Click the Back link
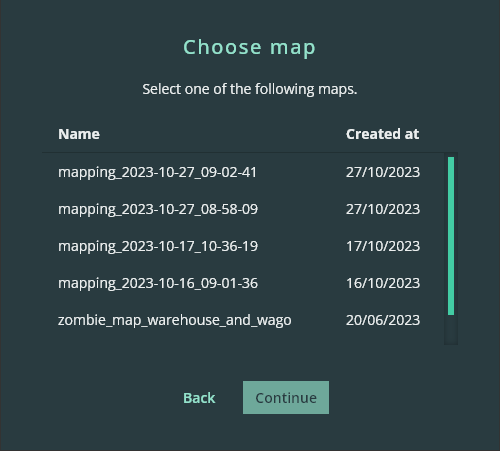The width and height of the screenshot is (500, 451). [199, 398]
